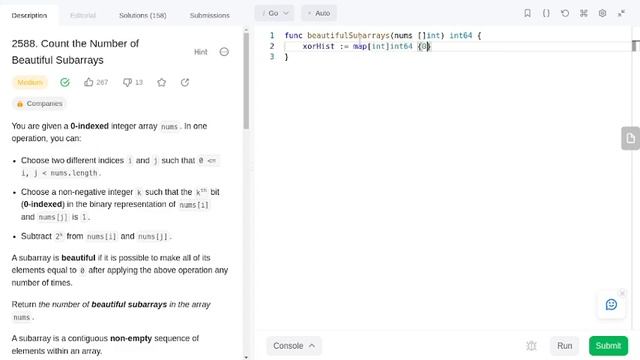This screenshot has width=640, height=360.
Task: Open the Editorial tab
Action: coord(83,15)
